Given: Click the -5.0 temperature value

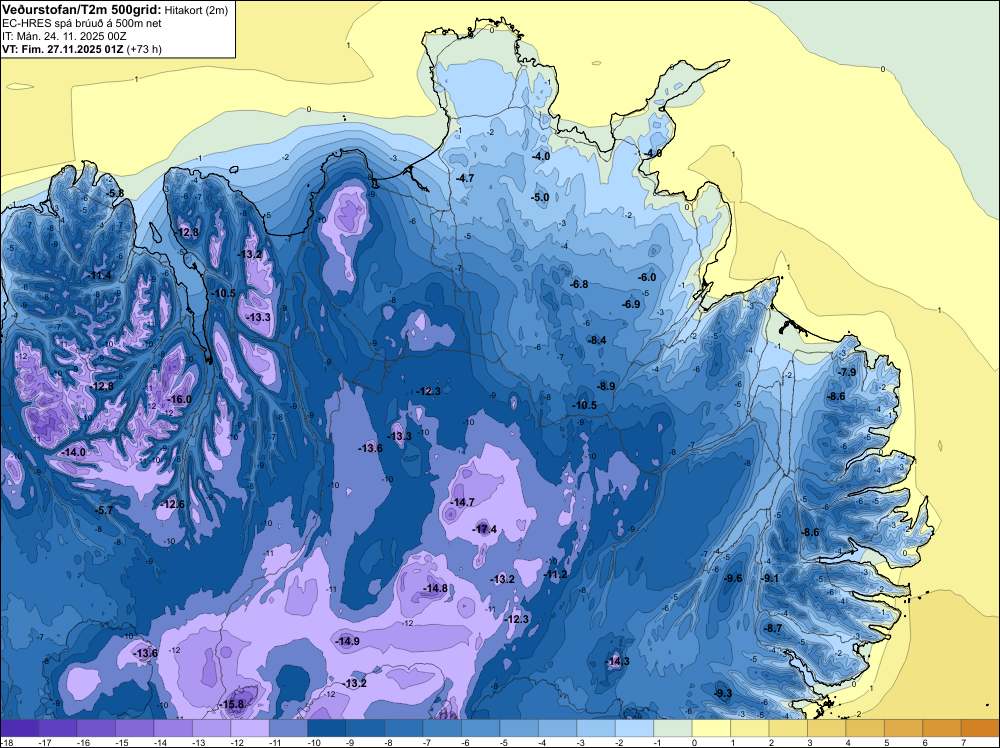Looking at the screenshot, I should [540, 198].
